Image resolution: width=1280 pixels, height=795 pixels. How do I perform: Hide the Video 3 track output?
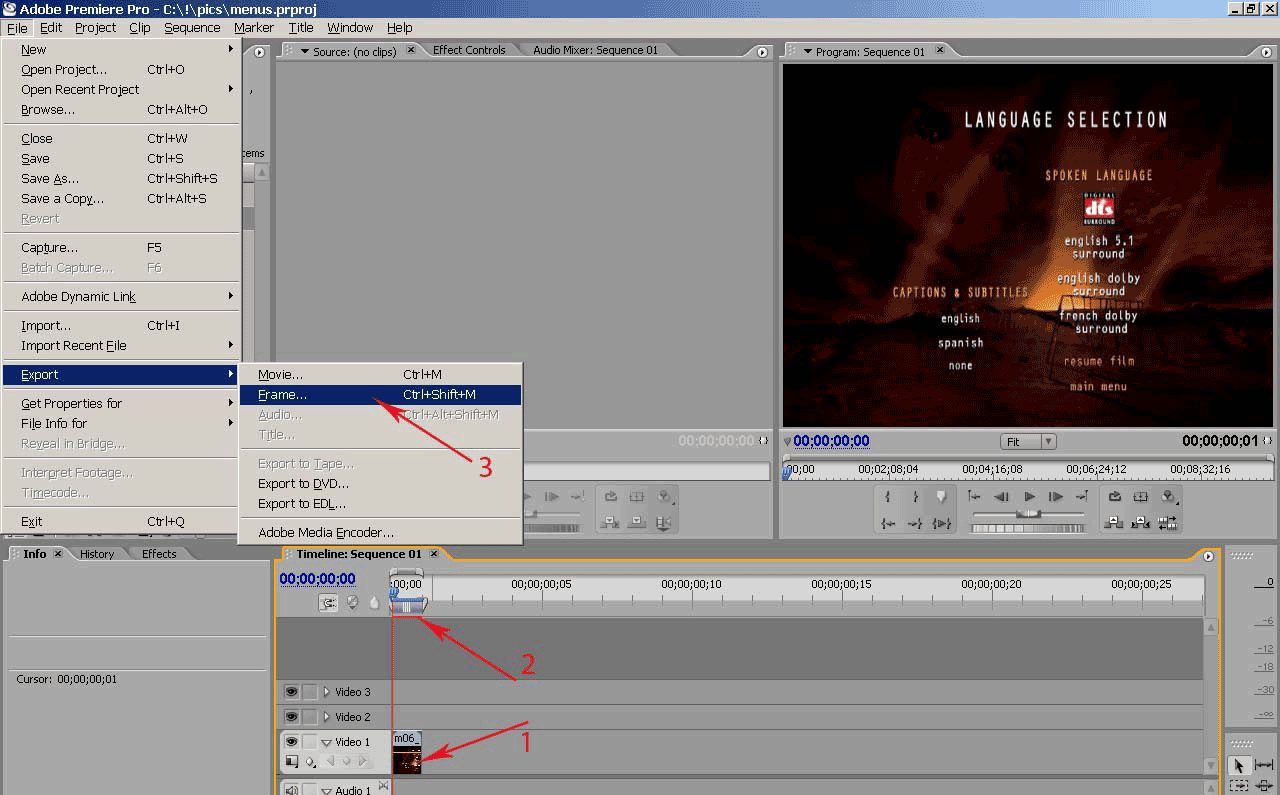coord(291,692)
